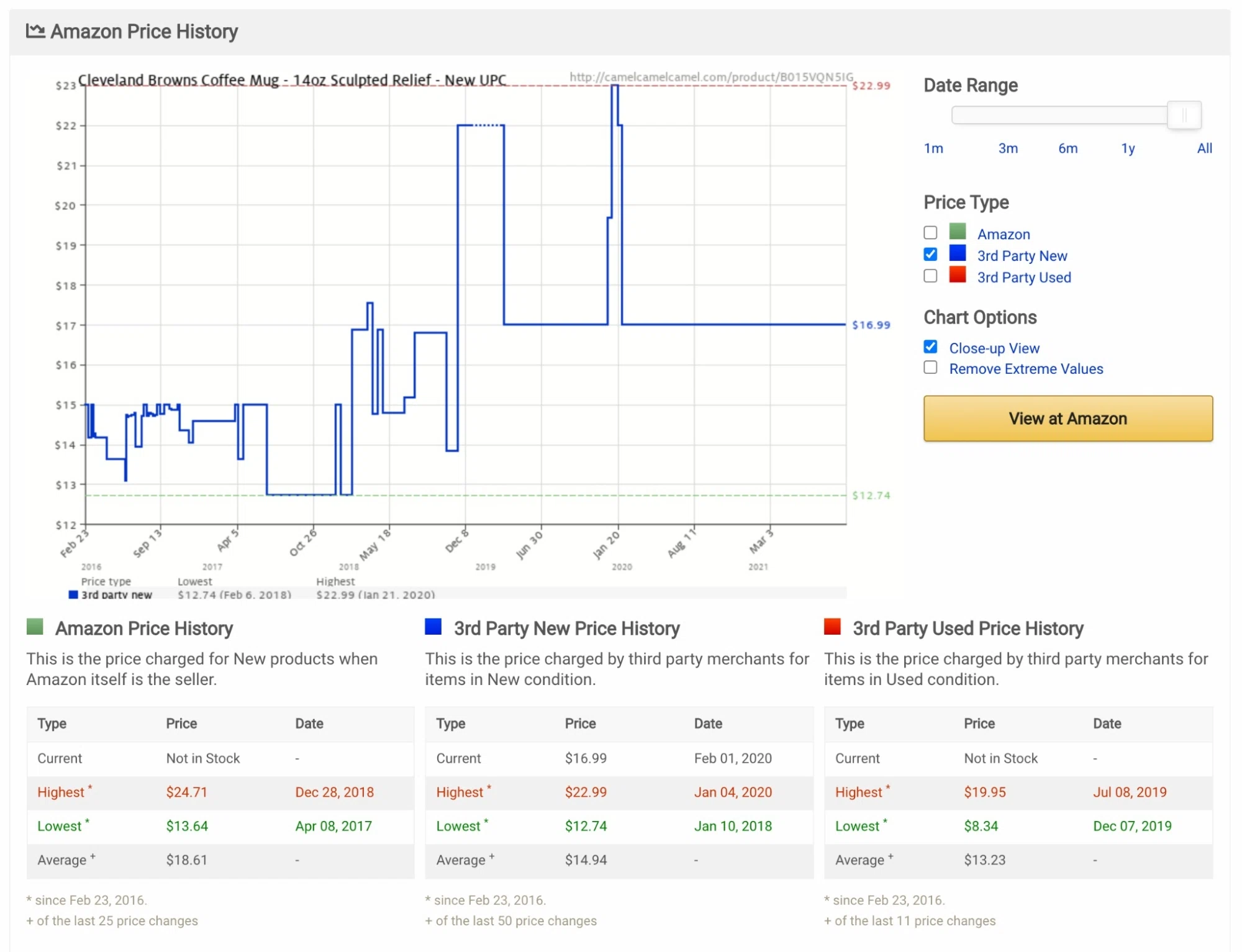This screenshot has width=1242, height=952.
Task: Click the blue legend marker for 3rd party new
Action: [x=72, y=594]
